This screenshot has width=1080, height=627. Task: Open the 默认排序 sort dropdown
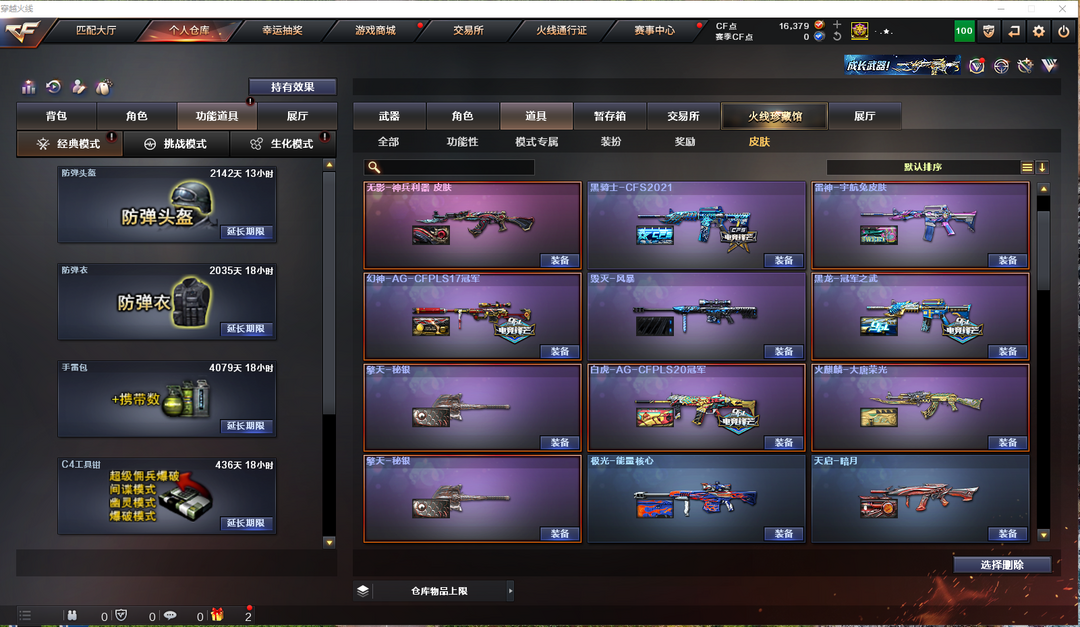tap(923, 167)
